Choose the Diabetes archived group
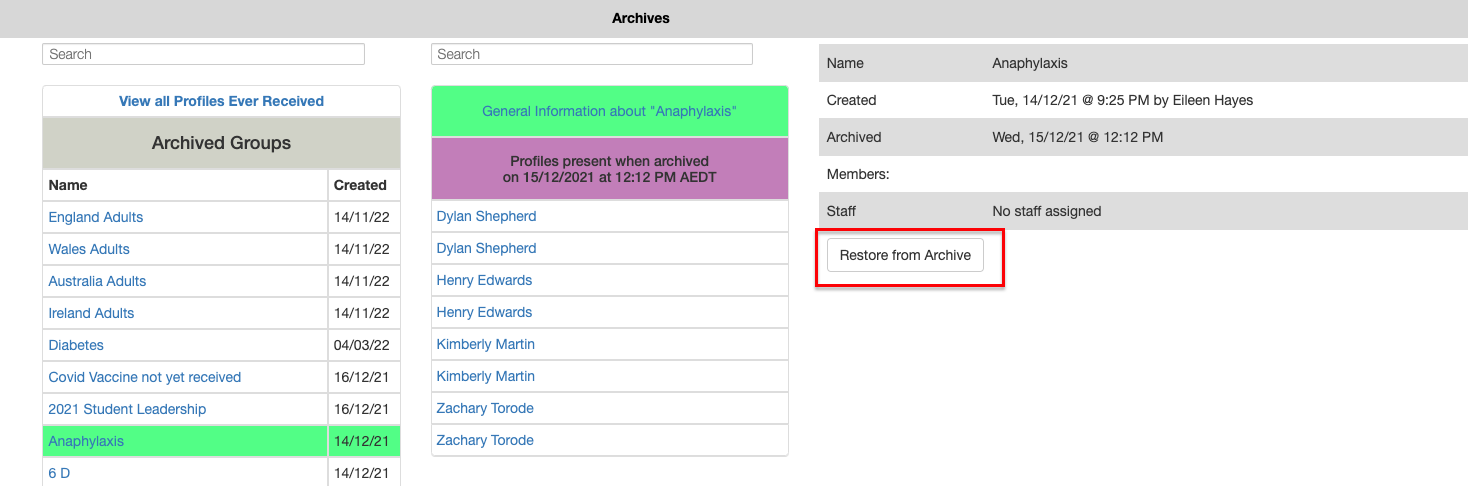This screenshot has width=1468, height=486. click(x=76, y=345)
